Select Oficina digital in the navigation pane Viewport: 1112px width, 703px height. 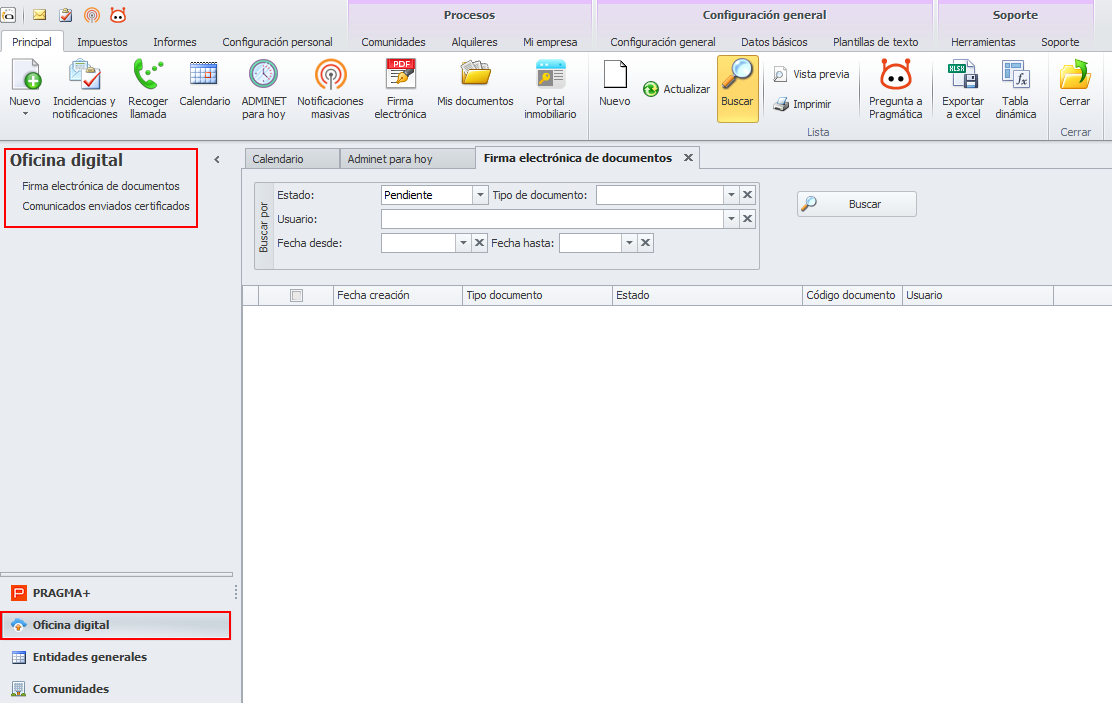pos(116,625)
